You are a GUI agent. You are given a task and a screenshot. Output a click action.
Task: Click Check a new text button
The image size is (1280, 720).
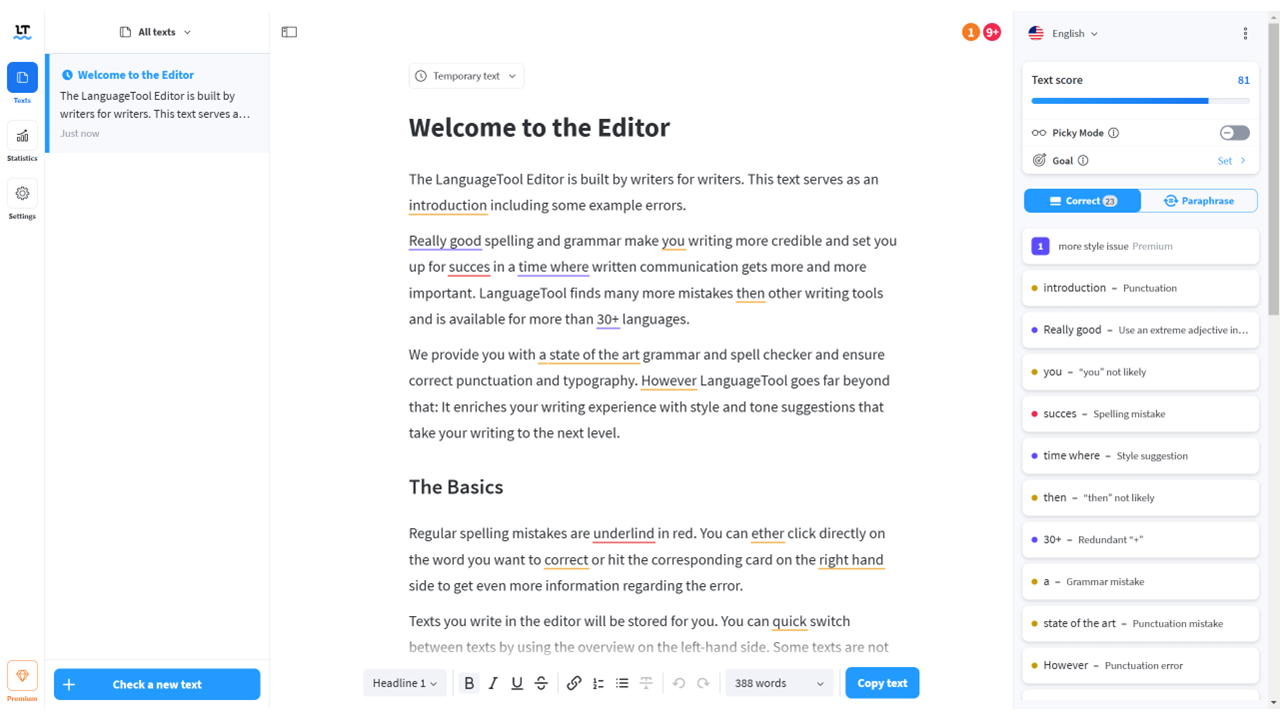pos(157,684)
